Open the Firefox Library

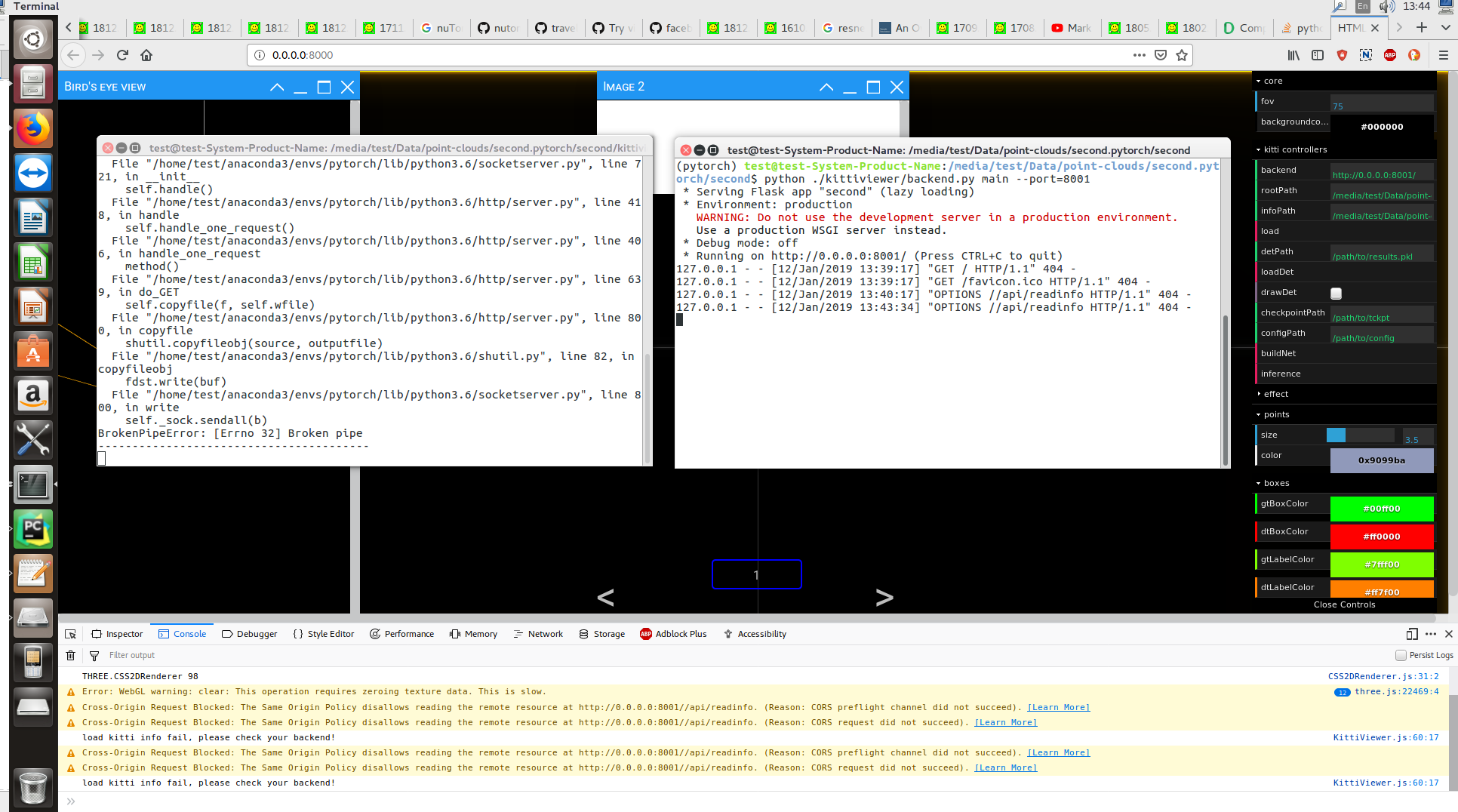coord(1292,55)
